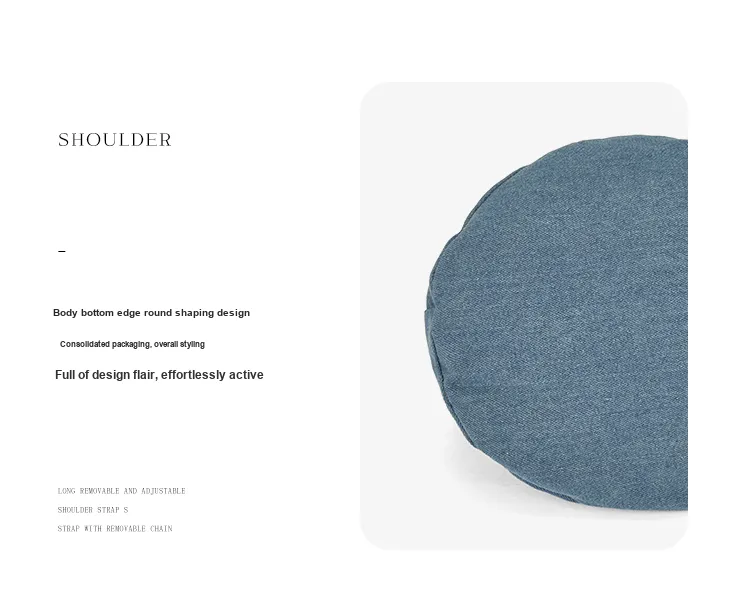
Task: Click the small dash below the heading
Action: 62,251
